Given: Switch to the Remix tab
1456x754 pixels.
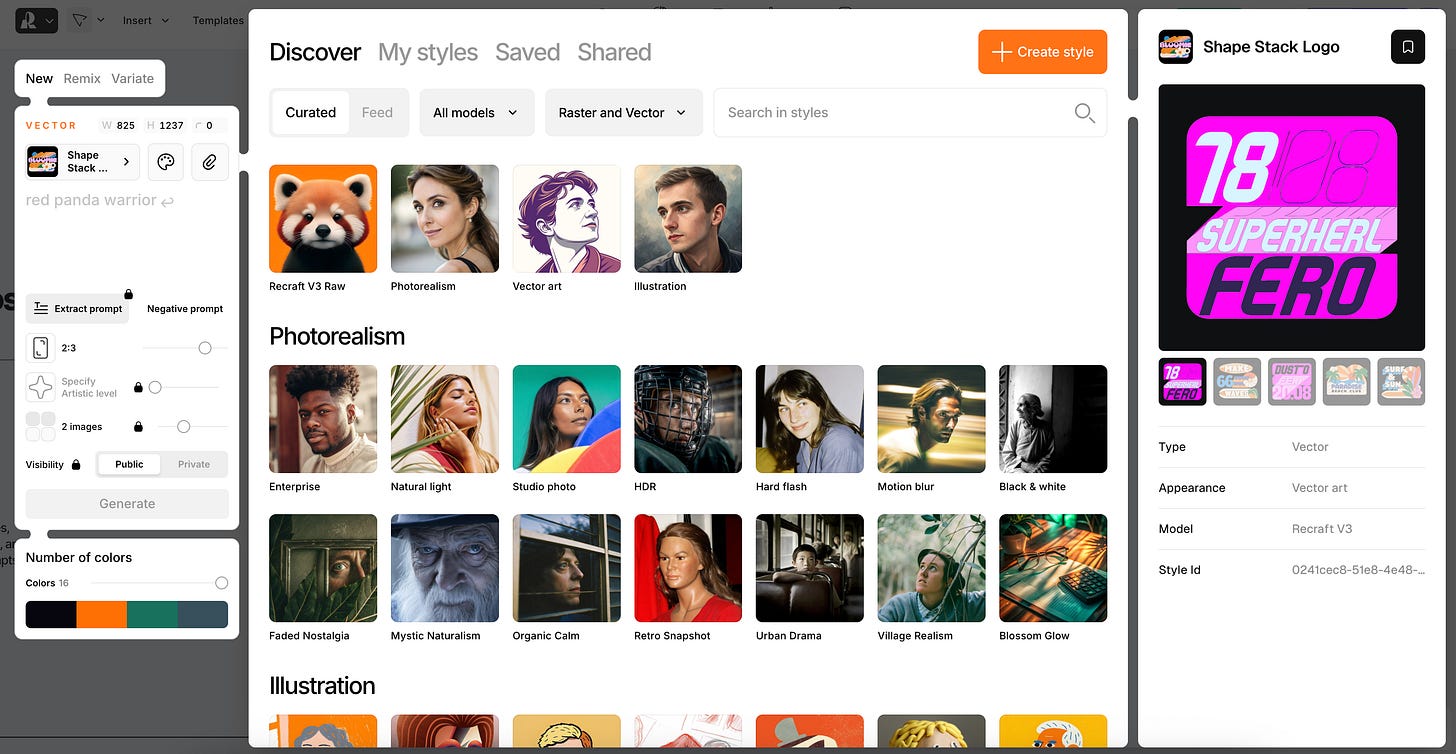Looking at the screenshot, I should (82, 78).
